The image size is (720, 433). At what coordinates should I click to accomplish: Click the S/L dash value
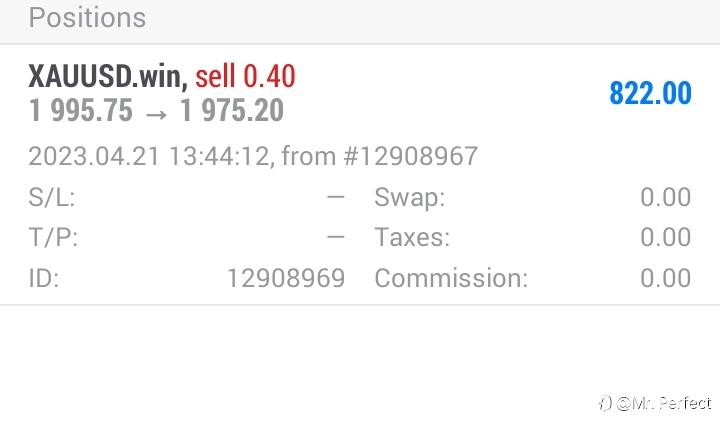[336, 197]
